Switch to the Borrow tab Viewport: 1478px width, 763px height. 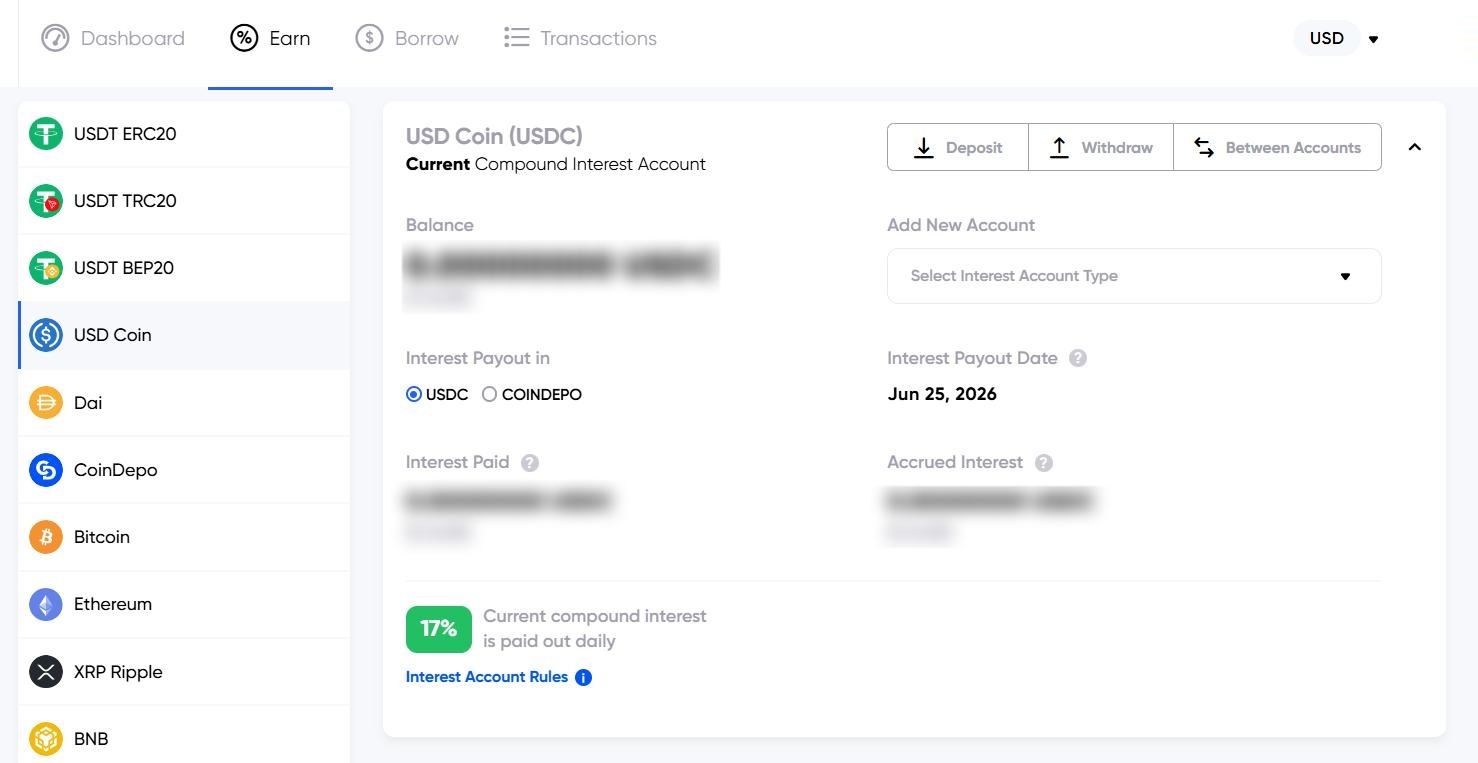pos(407,38)
